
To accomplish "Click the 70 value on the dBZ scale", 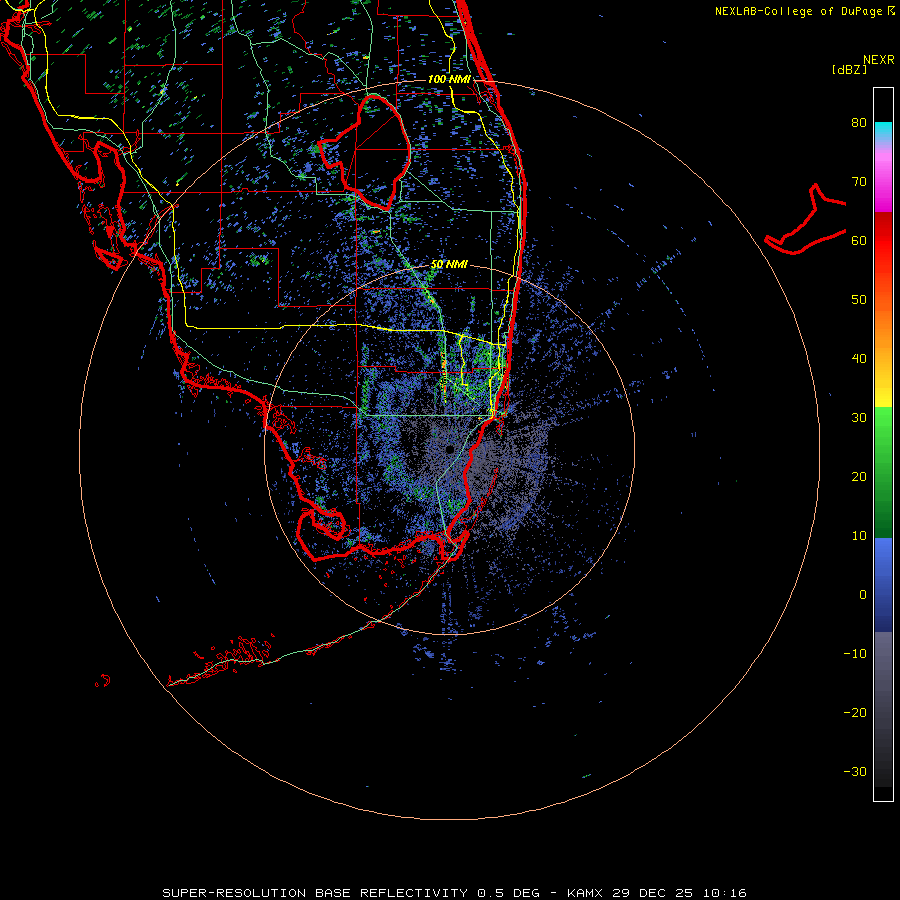I will pos(859,182).
